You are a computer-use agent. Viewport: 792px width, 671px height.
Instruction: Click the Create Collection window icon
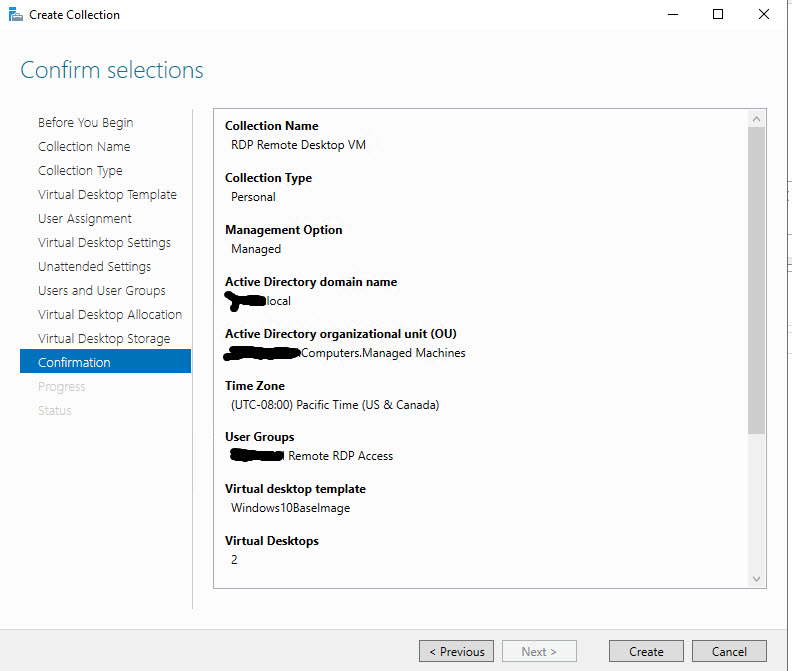[16, 15]
